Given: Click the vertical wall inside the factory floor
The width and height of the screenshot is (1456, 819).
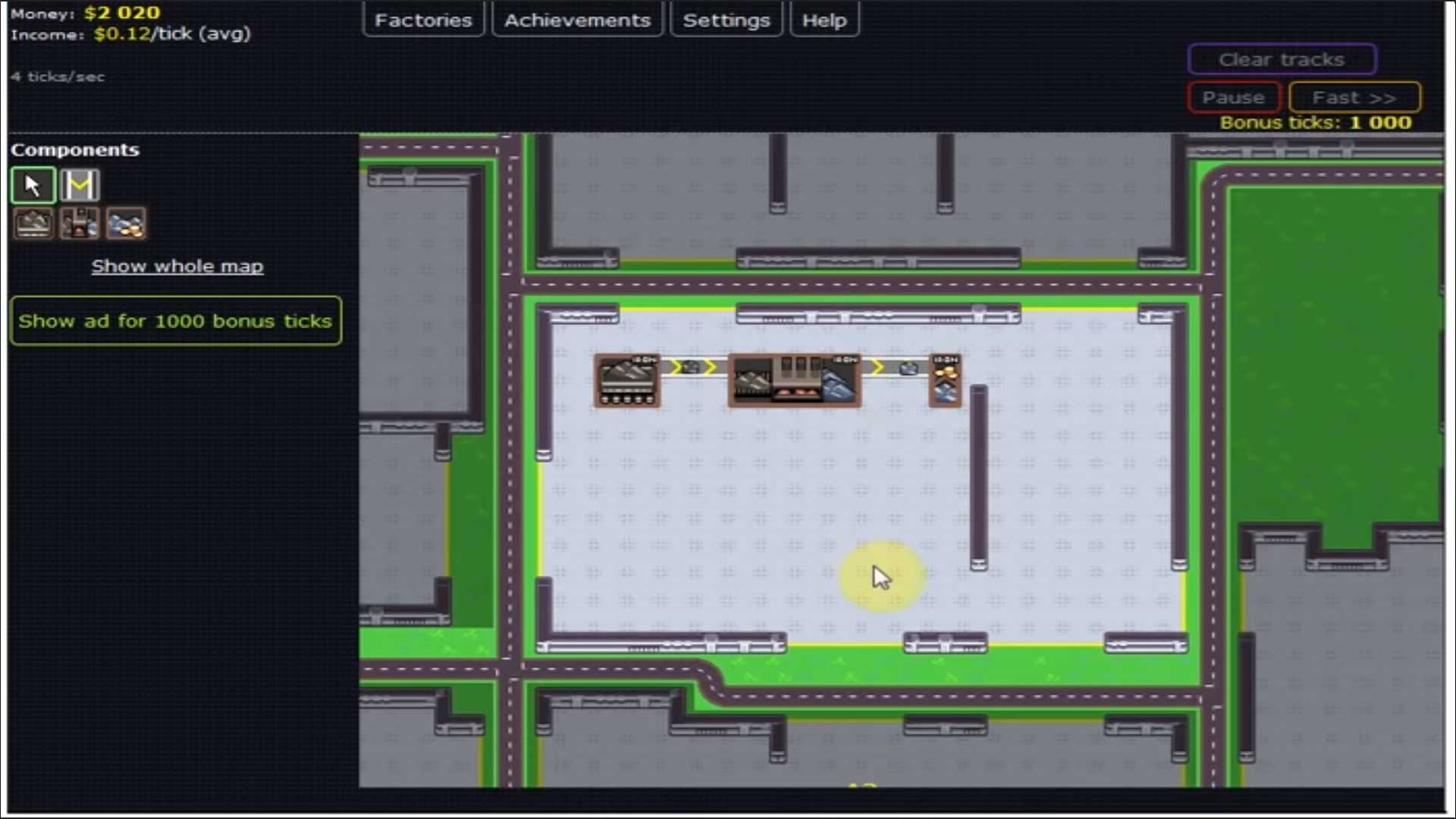Looking at the screenshot, I should pos(979,478).
